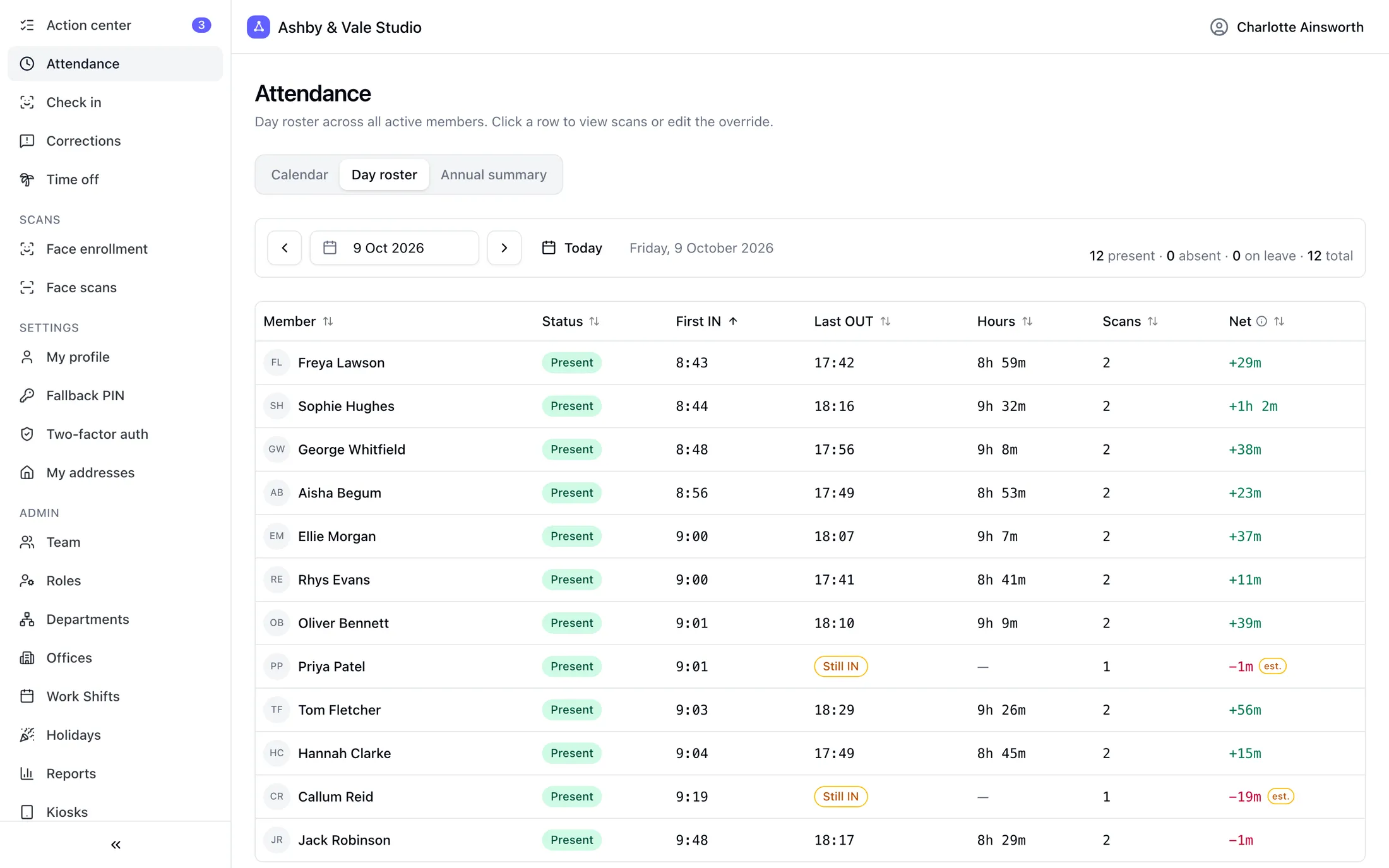Click the Team people icon

[27, 542]
